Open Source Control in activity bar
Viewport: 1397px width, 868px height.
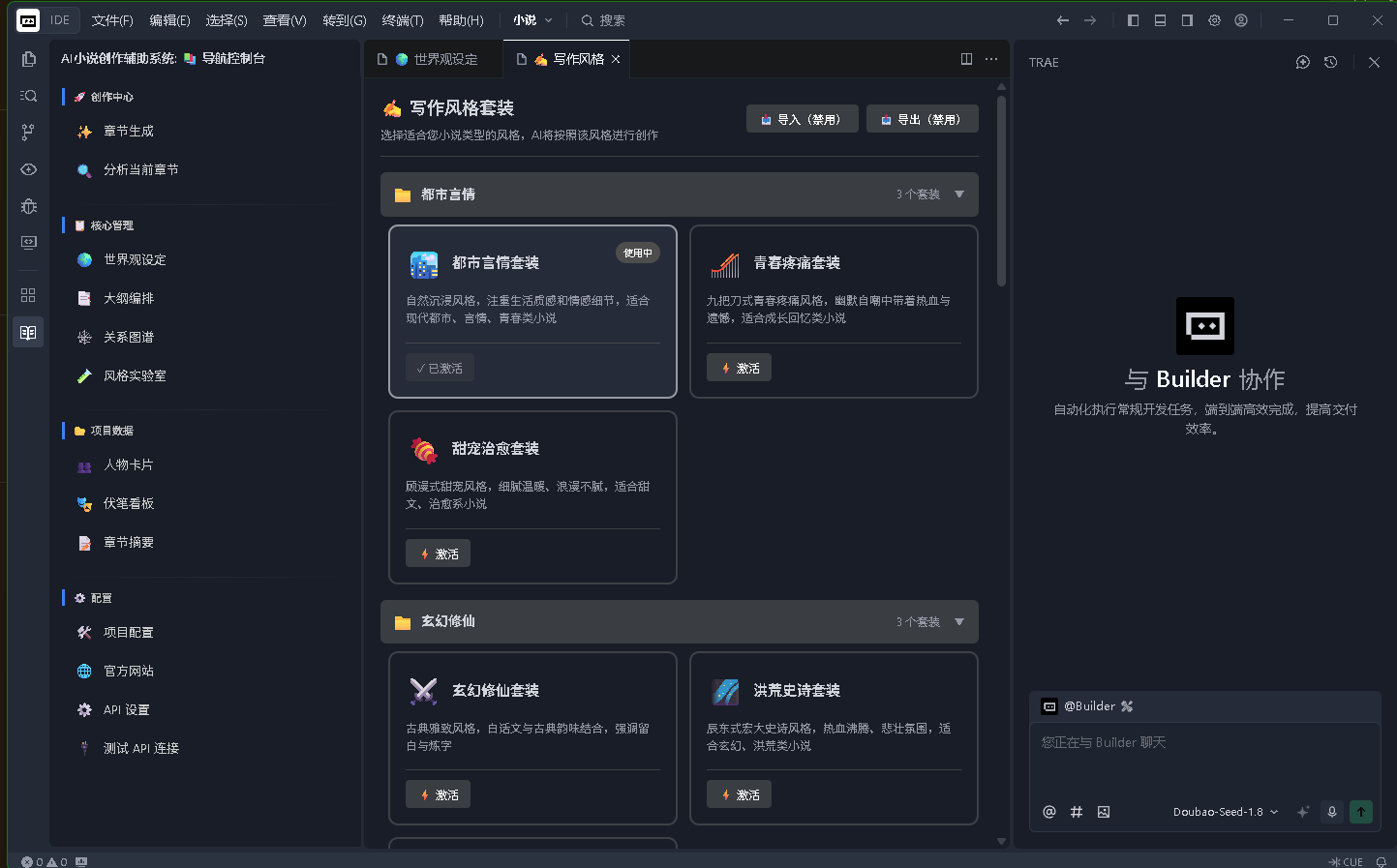(28, 133)
